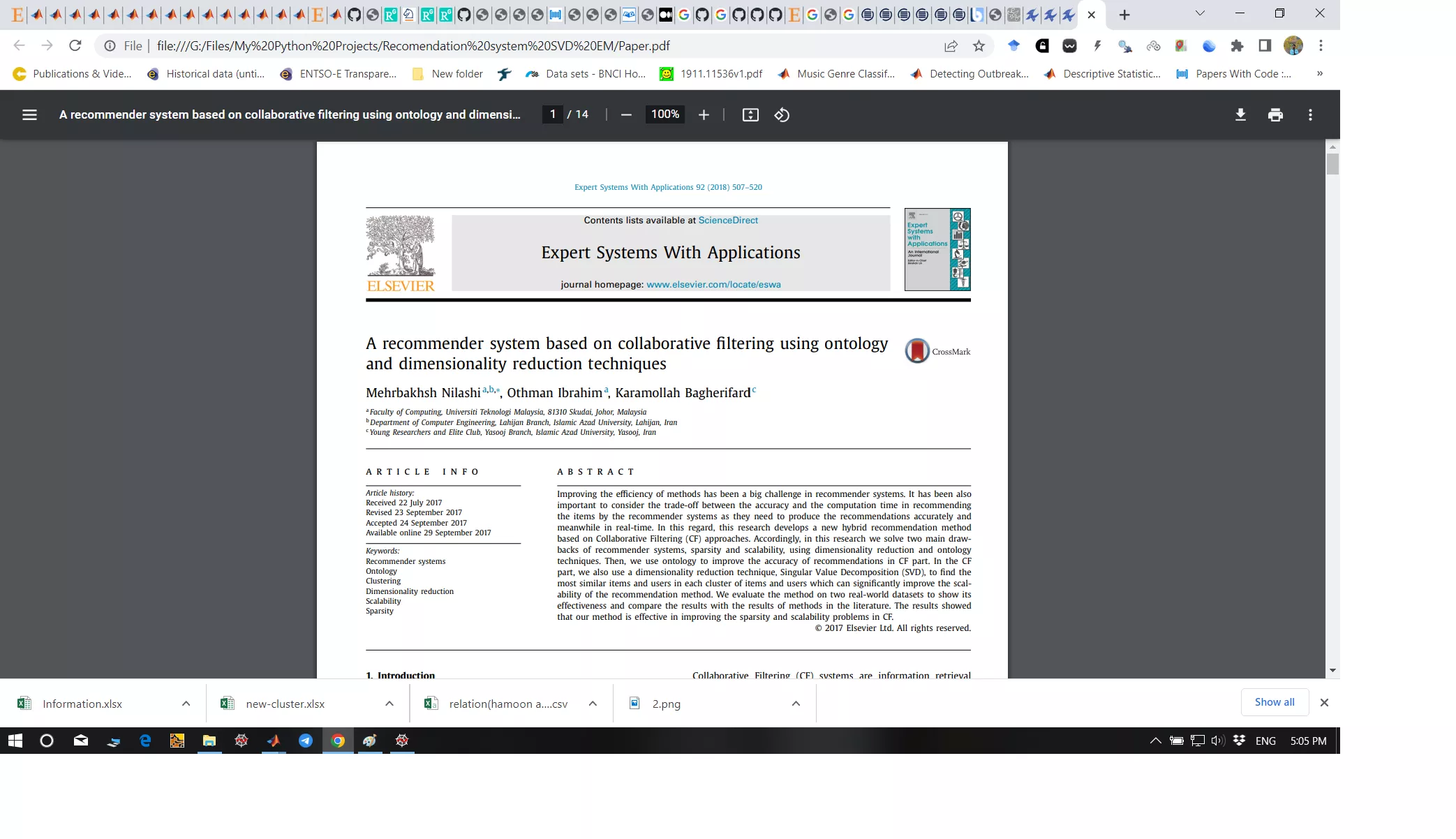Click the CrossMark badge
This screenshot has height=839, width=1456.
tap(937, 351)
